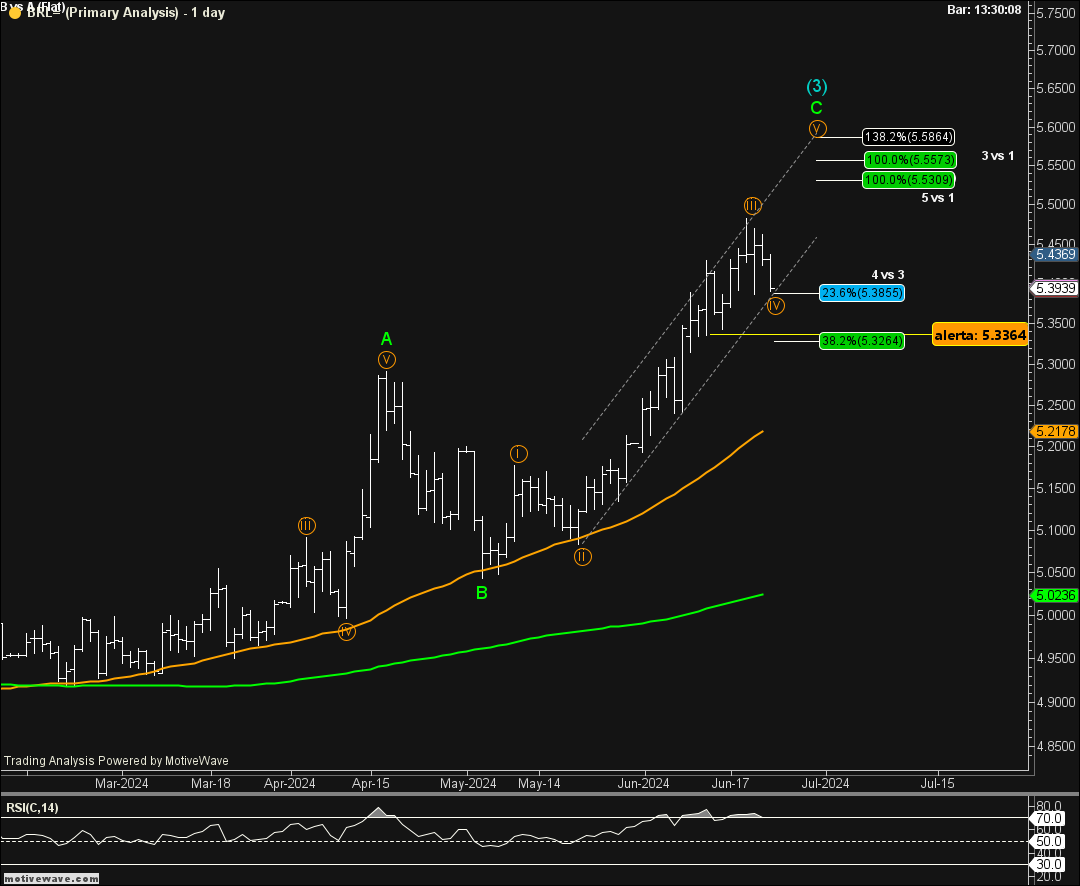Click the '3 vs 1' ratio text
This screenshot has width=1080, height=886.
(997, 156)
